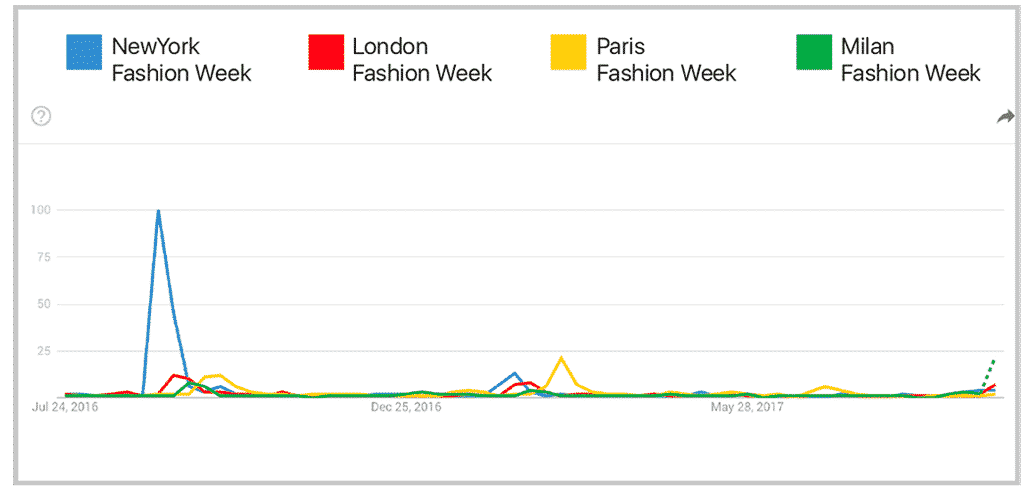
Task: Click the 100 y-axis label
Action: coord(41,210)
